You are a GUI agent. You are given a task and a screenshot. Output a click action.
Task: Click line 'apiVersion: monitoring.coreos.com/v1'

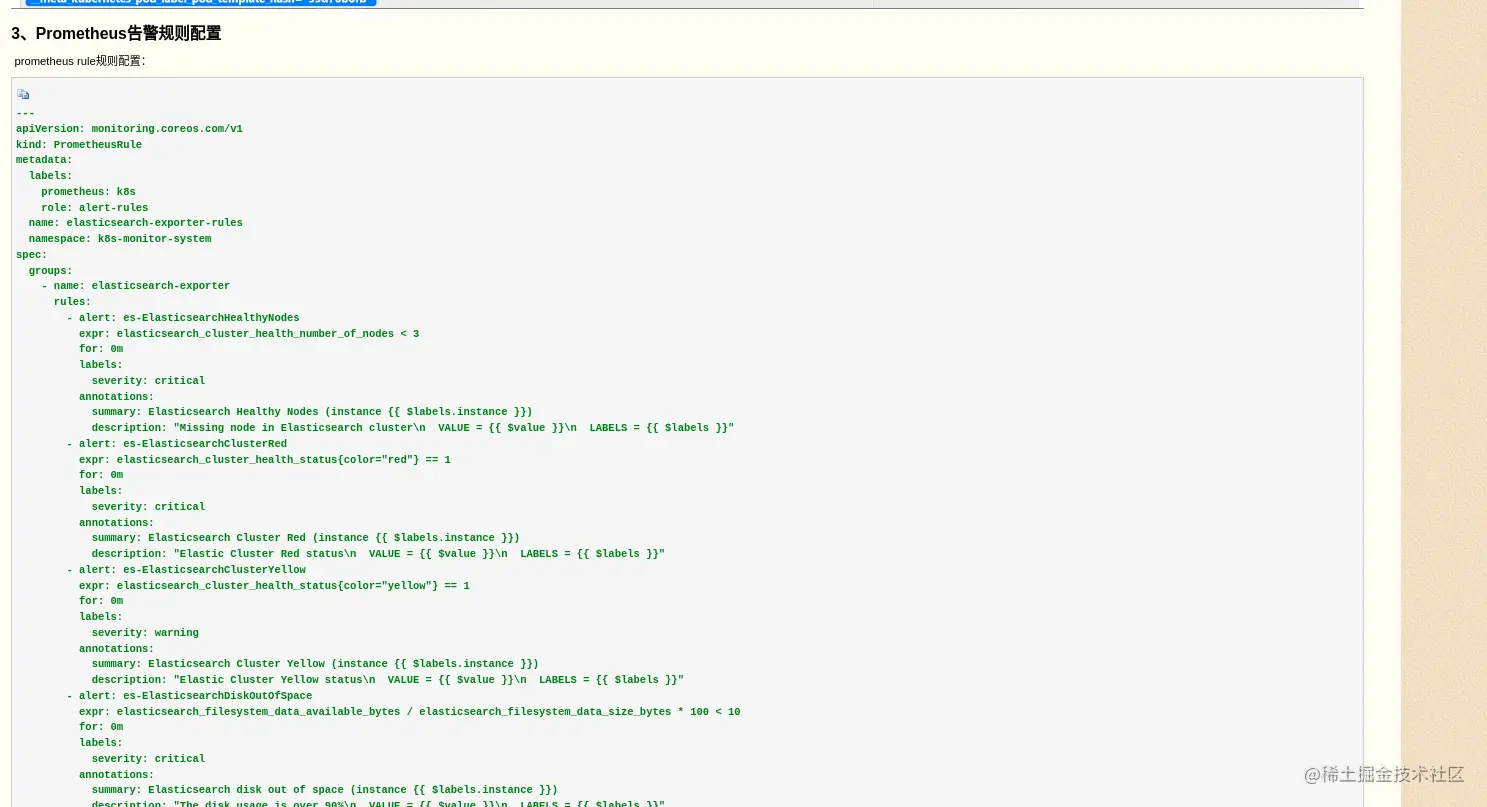pyautogui.click(x=129, y=129)
